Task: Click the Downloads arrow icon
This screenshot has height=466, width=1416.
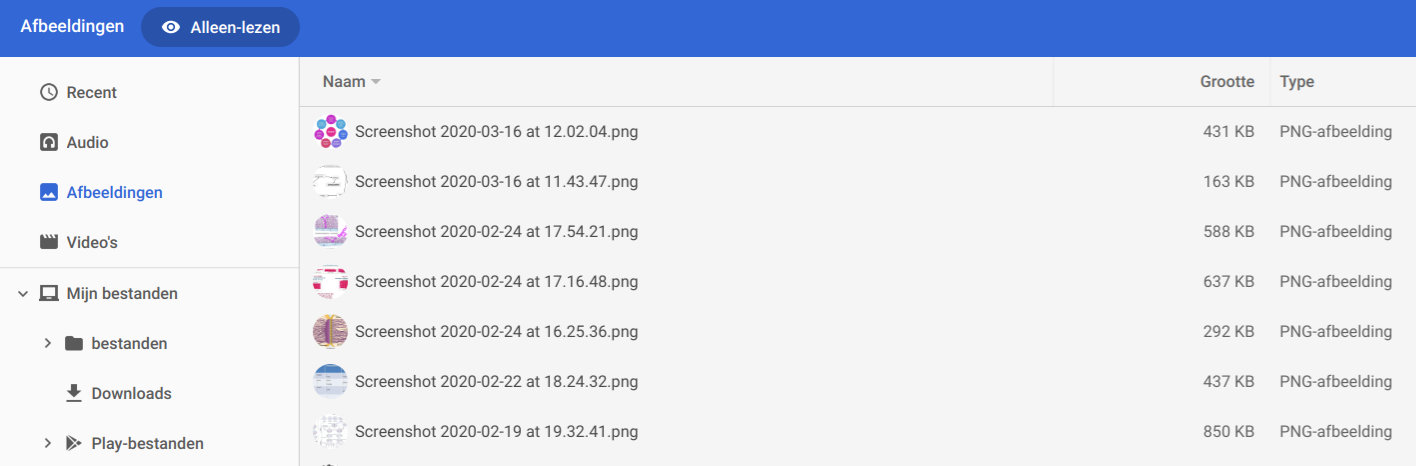Action: 73,394
